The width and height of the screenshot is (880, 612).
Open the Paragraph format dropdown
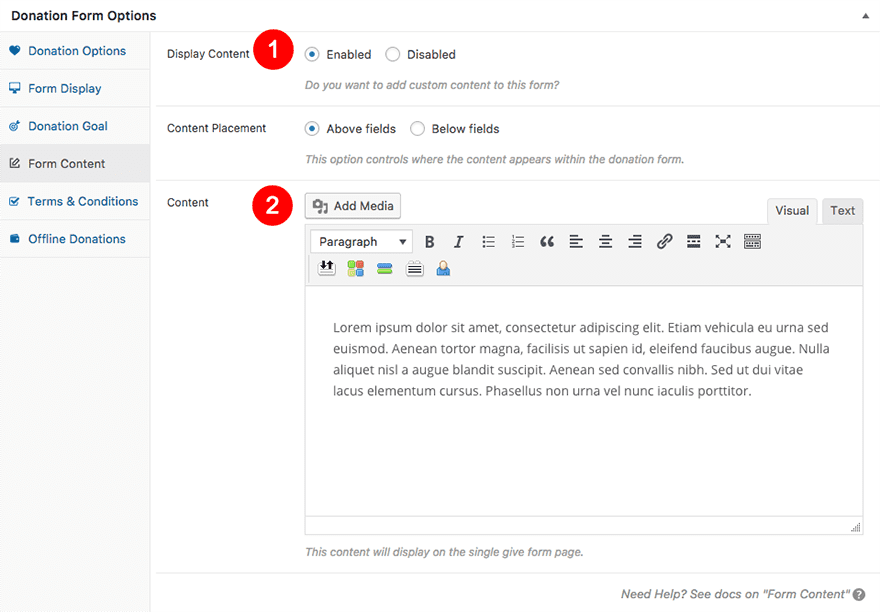click(361, 242)
